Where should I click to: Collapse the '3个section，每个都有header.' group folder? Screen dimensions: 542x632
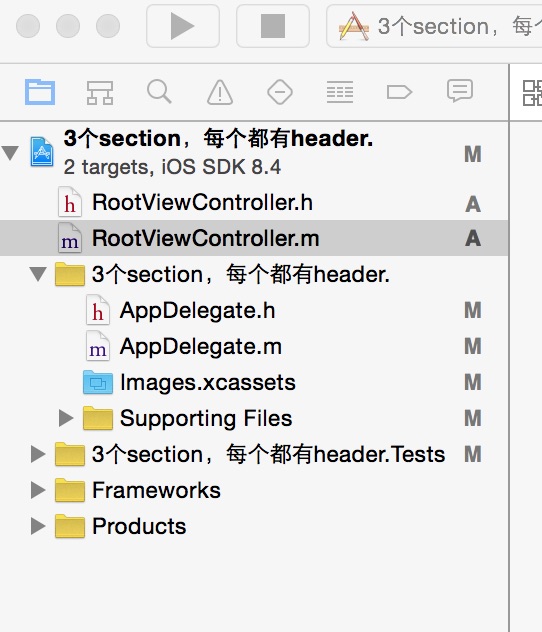point(38,274)
